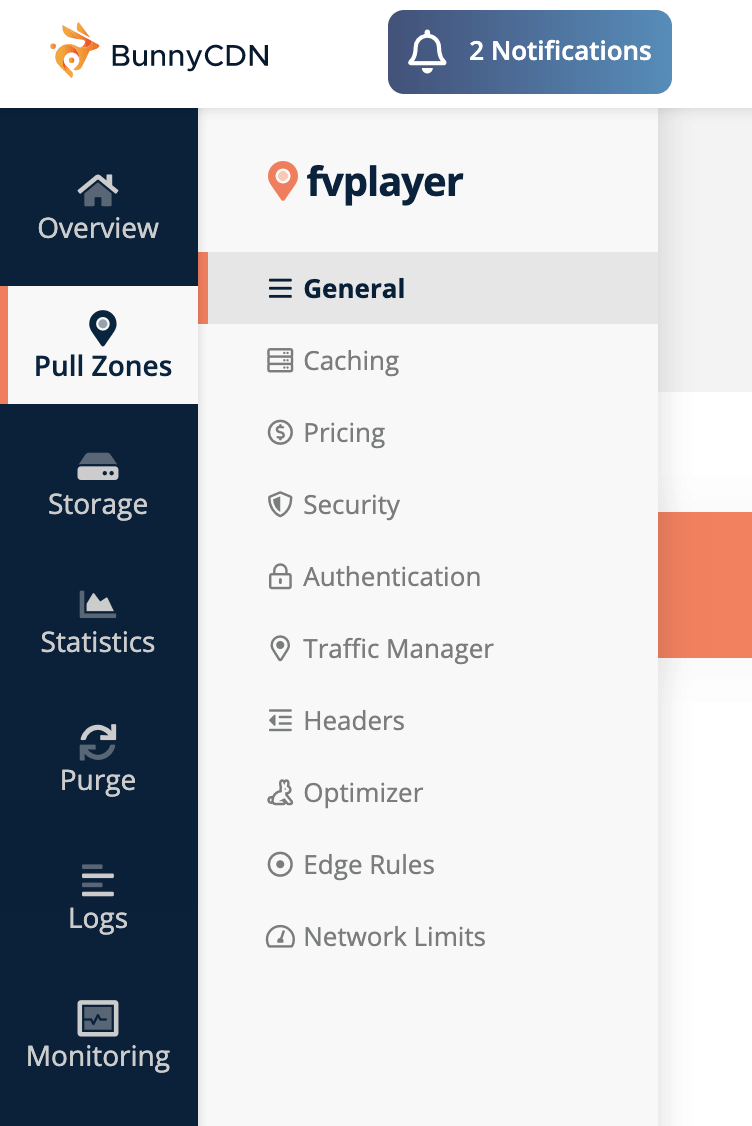
Task: Click the Pull Zones pin icon
Action: point(103,328)
